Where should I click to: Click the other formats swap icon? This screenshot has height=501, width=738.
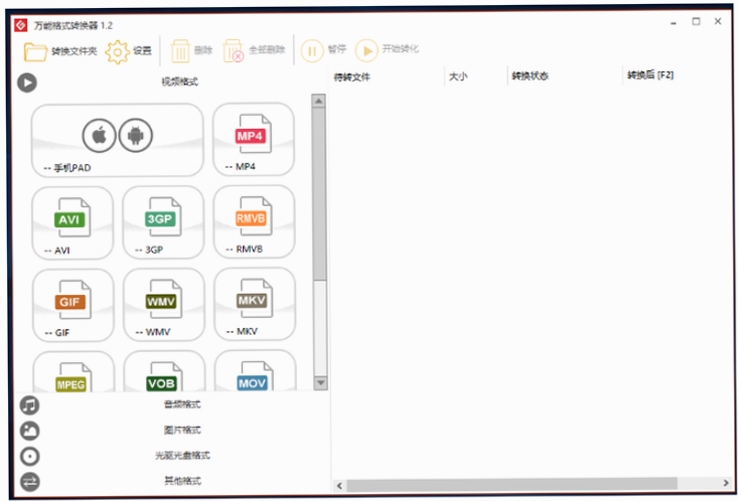pyautogui.click(x=30, y=482)
